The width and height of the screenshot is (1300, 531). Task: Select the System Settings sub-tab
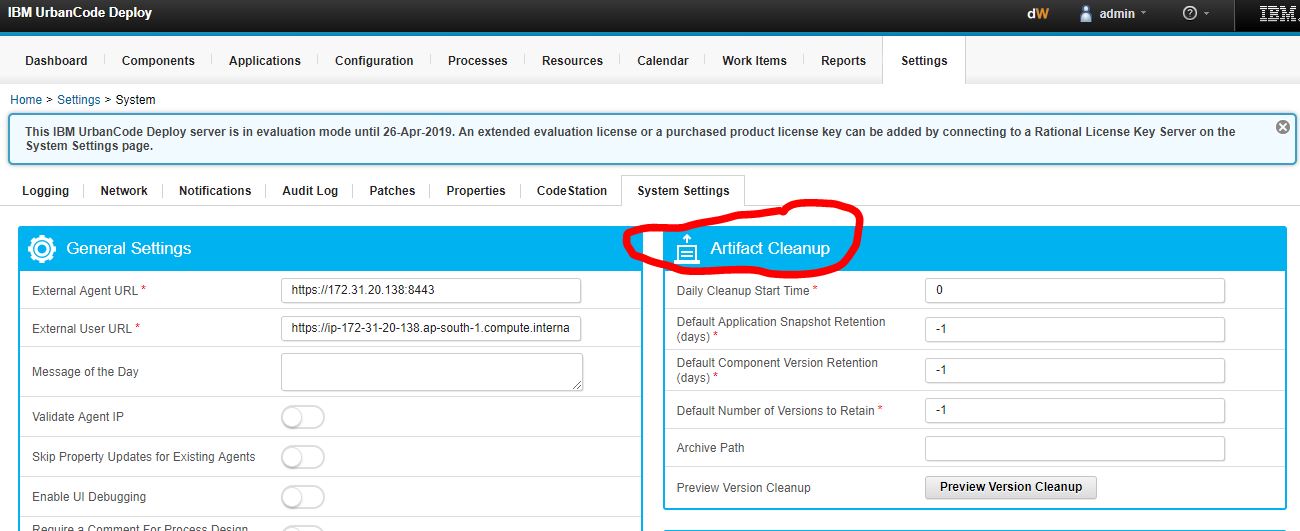click(683, 191)
